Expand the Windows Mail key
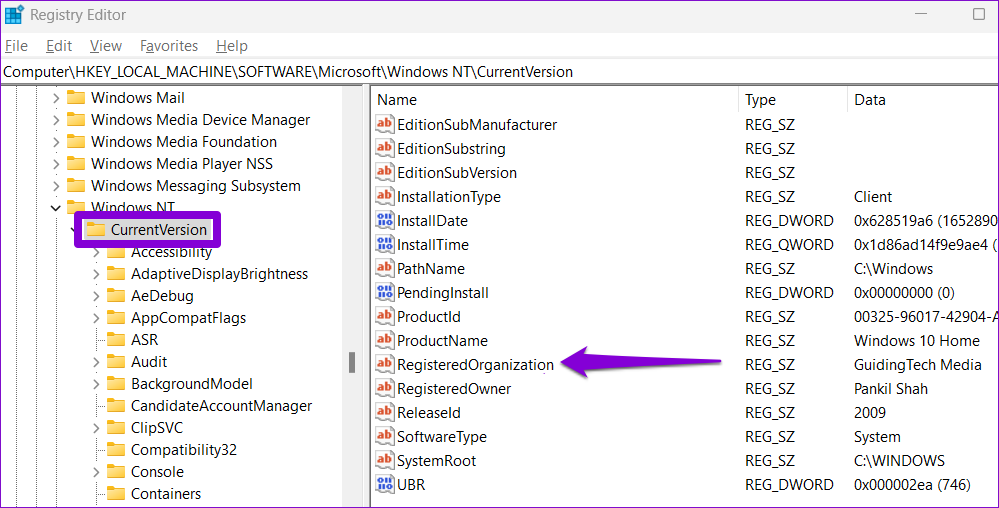This screenshot has width=999, height=508. pos(55,98)
